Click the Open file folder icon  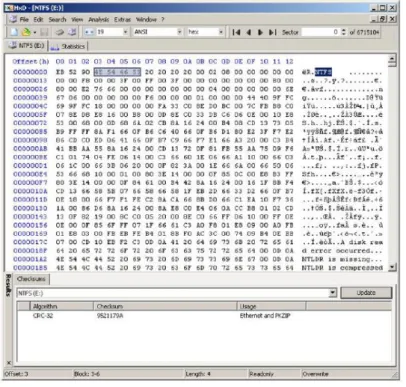25,32
